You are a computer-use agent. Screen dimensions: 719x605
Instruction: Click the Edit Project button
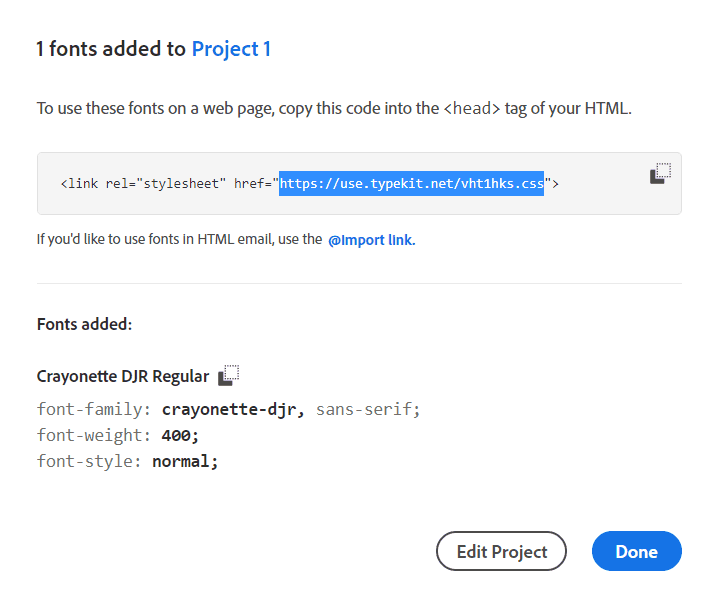pos(501,551)
